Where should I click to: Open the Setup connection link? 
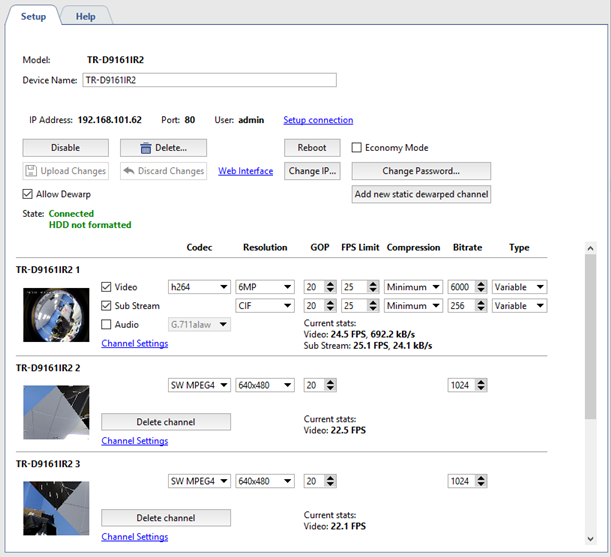coord(318,120)
